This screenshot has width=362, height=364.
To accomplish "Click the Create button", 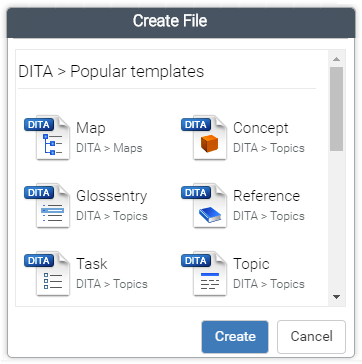I will click(235, 337).
